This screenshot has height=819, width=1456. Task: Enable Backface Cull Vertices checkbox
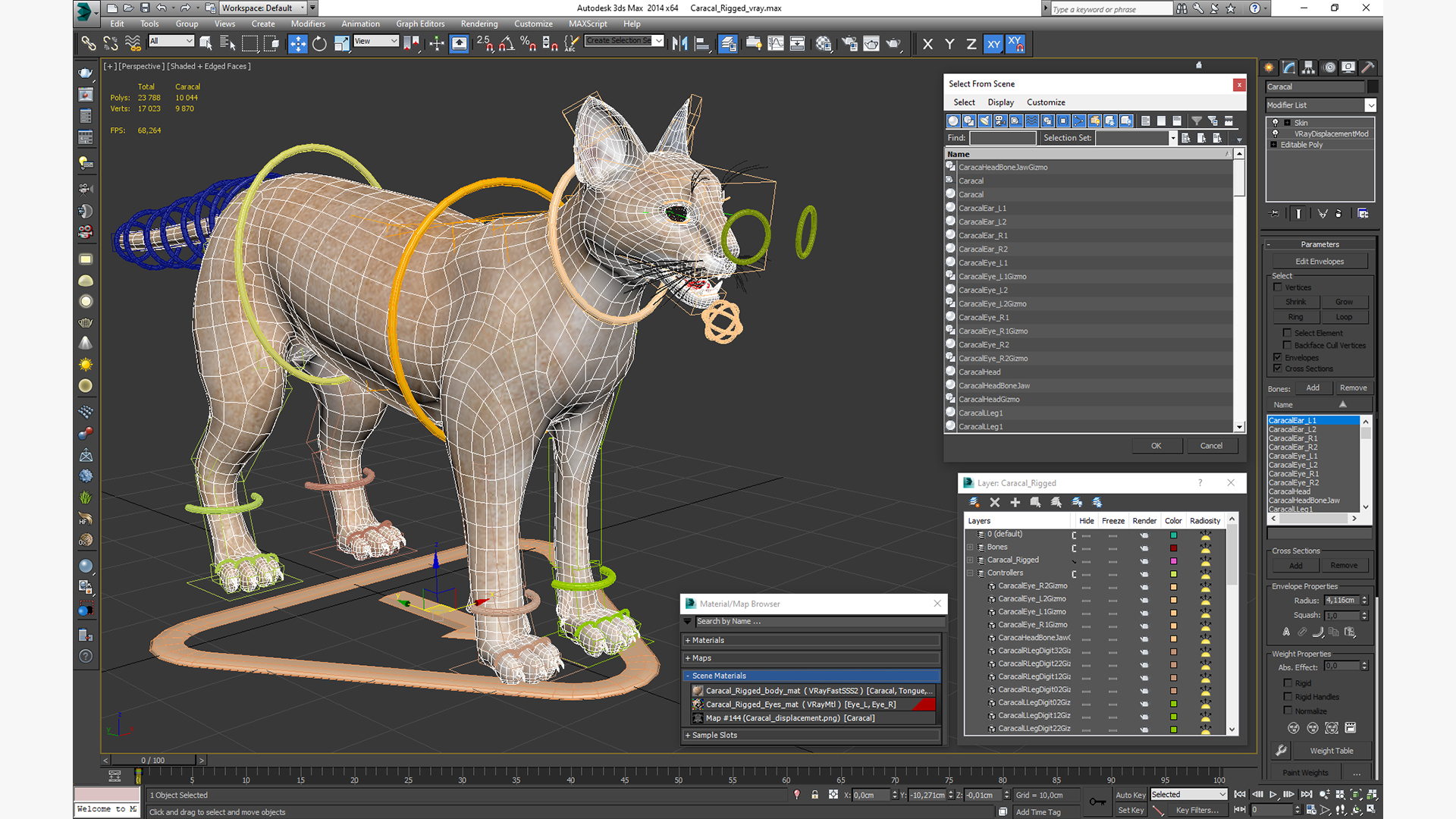pos(1287,345)
